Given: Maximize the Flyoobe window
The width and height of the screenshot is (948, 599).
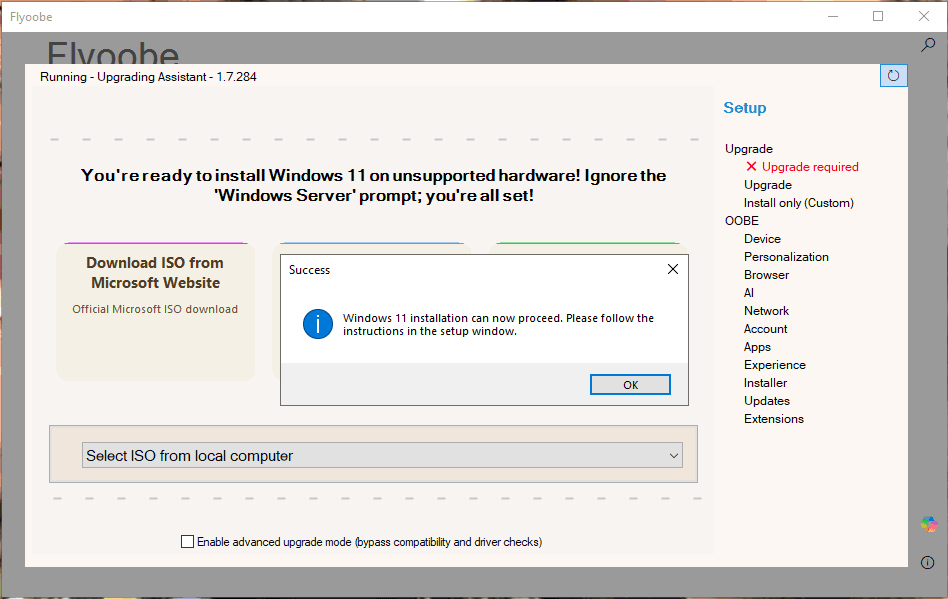Looking at the screenshot, I should pos(878,16).
